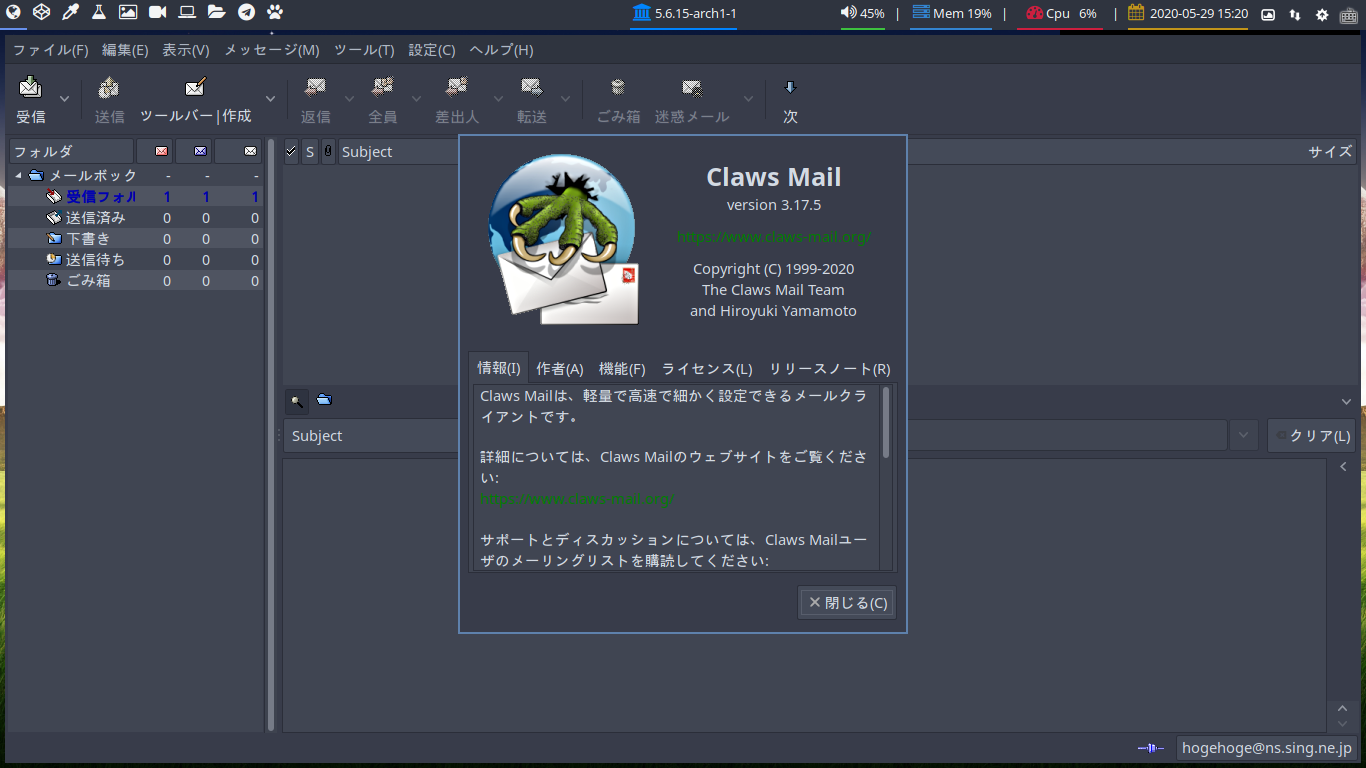
Task: Toggle quick search magnifier icon
Action: [x=297, y=401]
